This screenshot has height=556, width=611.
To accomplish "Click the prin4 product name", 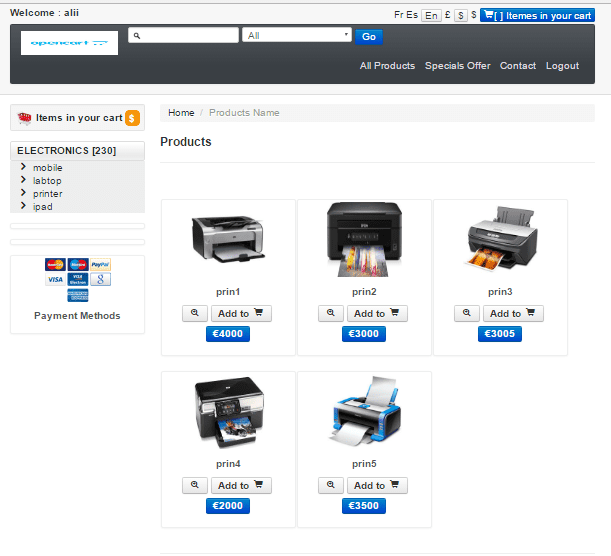I will click(228, 464).
